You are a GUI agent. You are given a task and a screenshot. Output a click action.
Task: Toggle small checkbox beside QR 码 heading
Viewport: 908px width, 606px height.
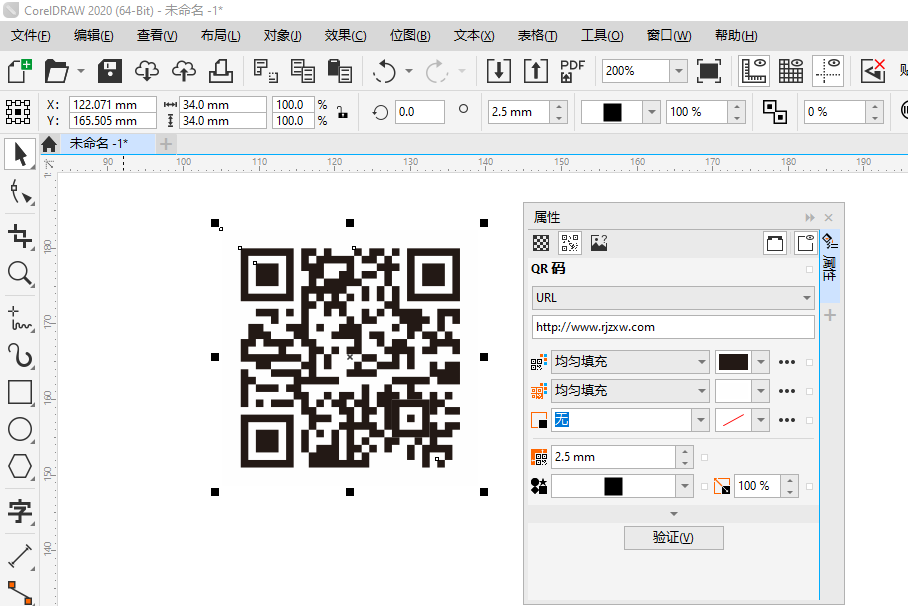[x=810, y=269]
